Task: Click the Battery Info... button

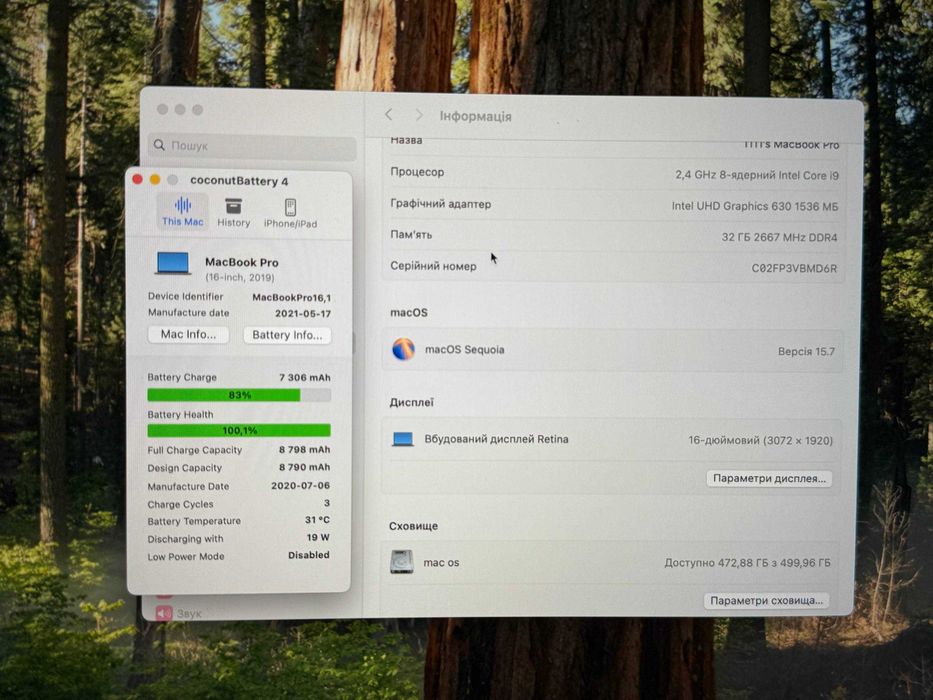Action: pyautogui.click(x=287, y=335)
